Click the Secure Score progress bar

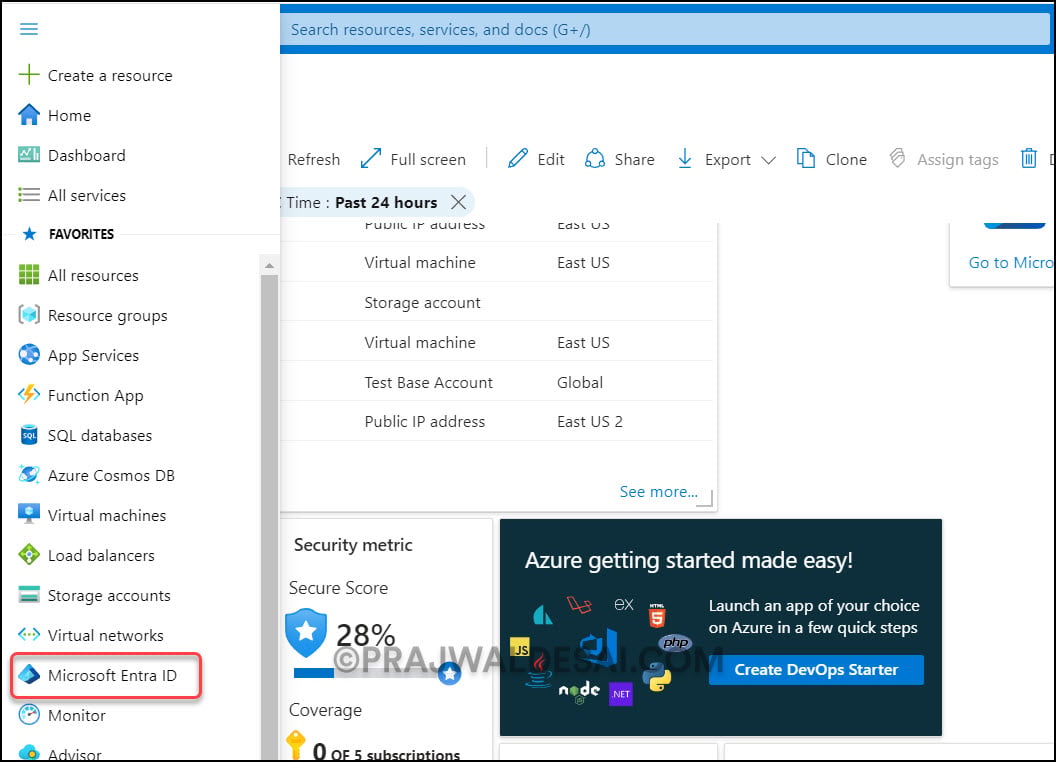tap(372, 672)
